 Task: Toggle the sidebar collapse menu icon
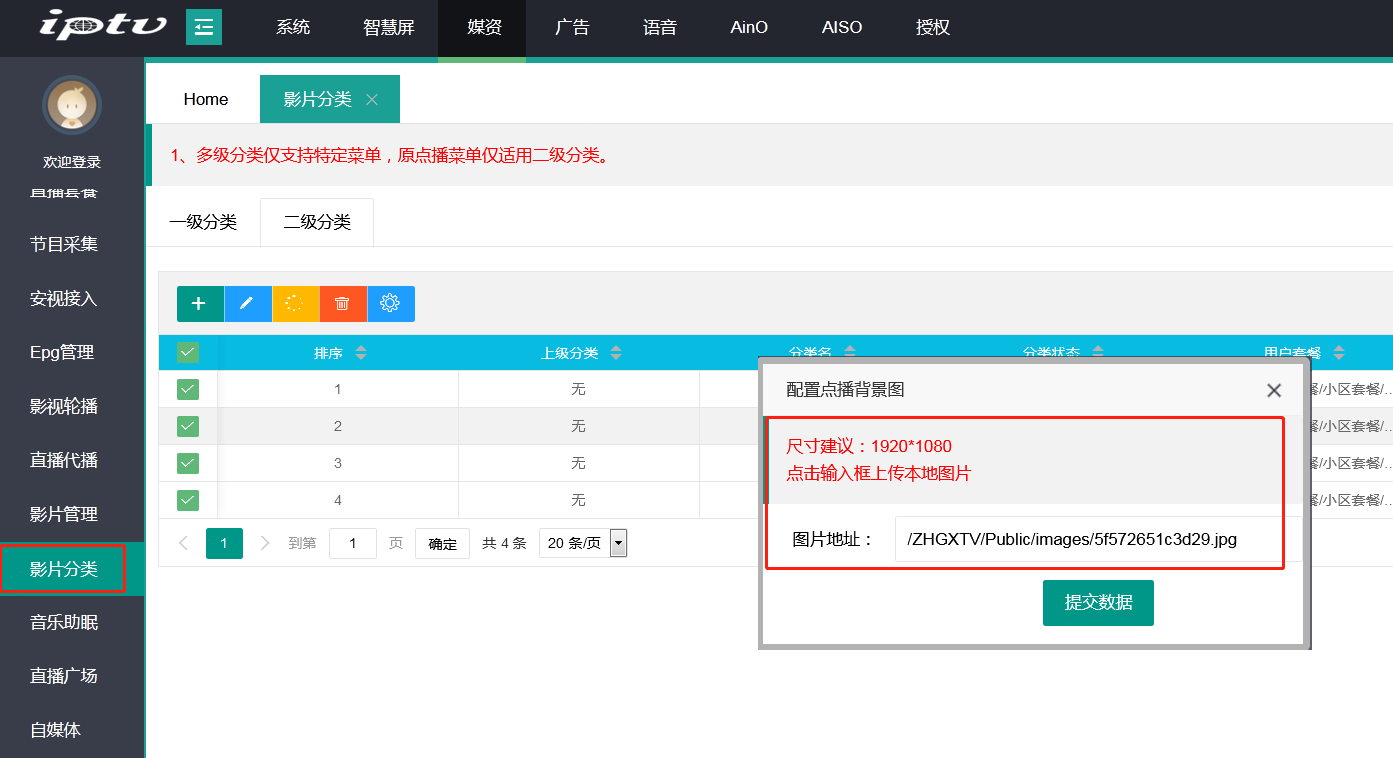204,27
